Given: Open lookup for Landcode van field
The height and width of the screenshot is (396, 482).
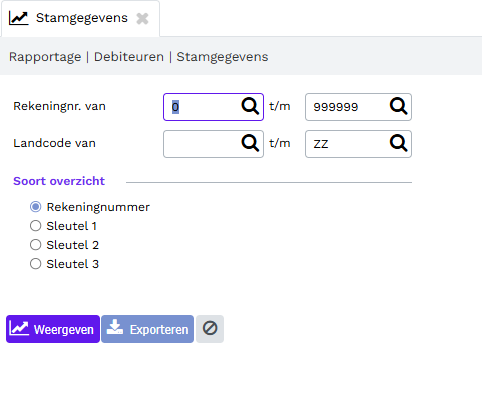Looking at the screenshot, I should 250,143.
